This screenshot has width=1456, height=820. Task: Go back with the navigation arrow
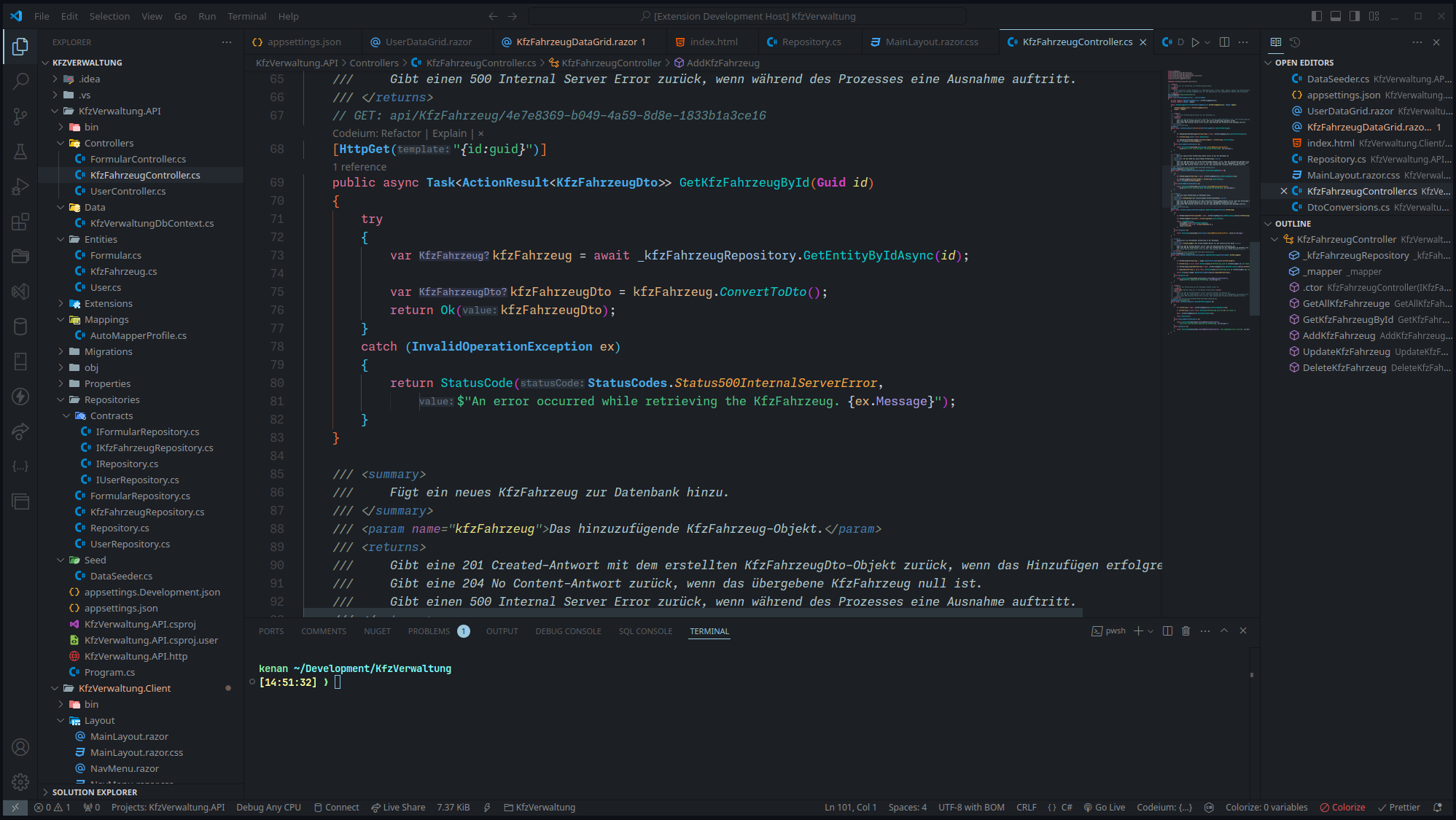coord(494,16)
